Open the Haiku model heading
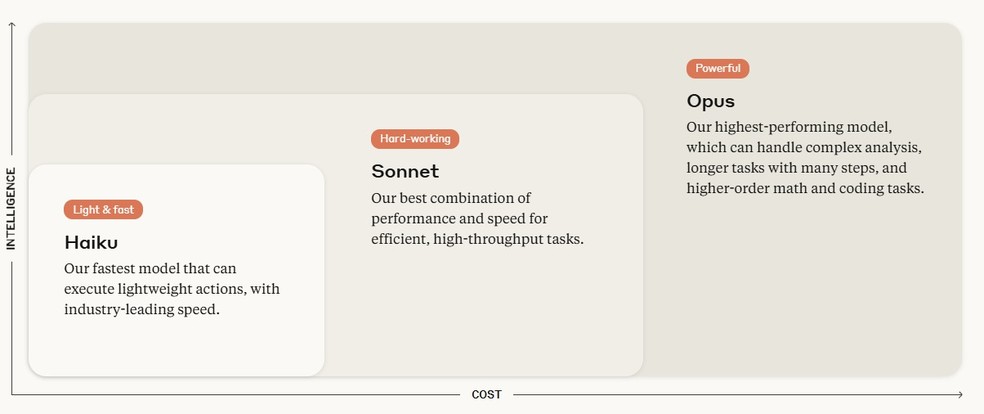 click(91, 242)
